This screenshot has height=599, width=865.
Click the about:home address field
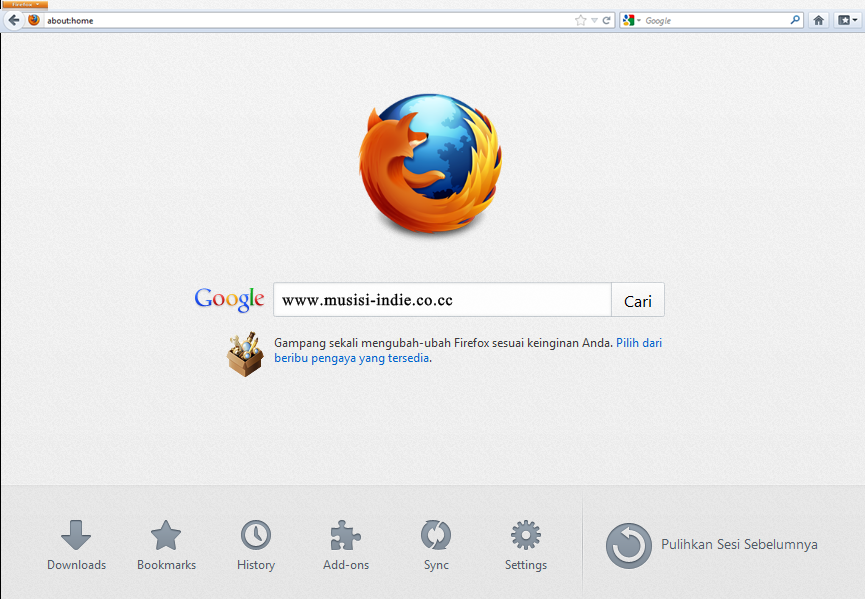click(x=309, y=20)
